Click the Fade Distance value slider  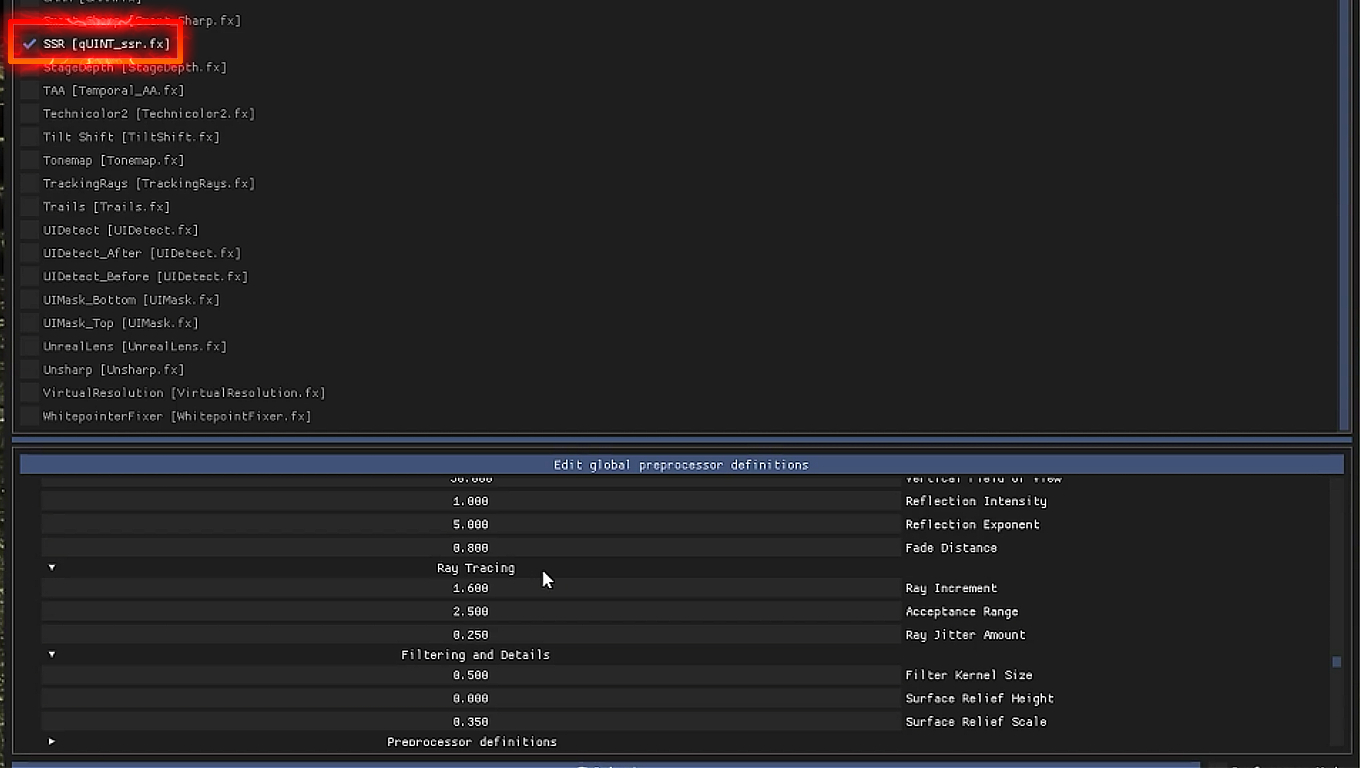point(470,548)
